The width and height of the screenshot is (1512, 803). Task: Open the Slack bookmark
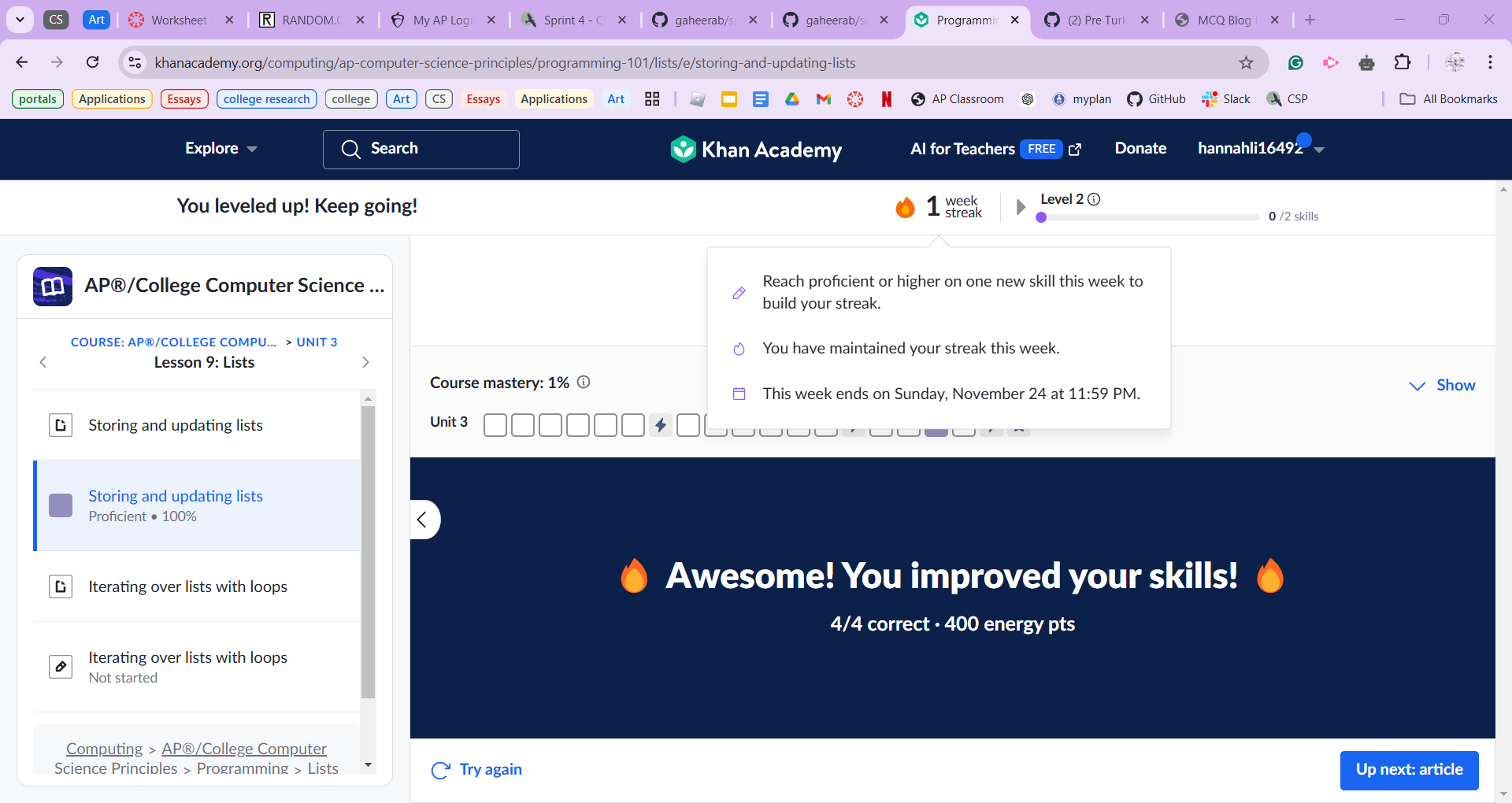click(1226, 99)
